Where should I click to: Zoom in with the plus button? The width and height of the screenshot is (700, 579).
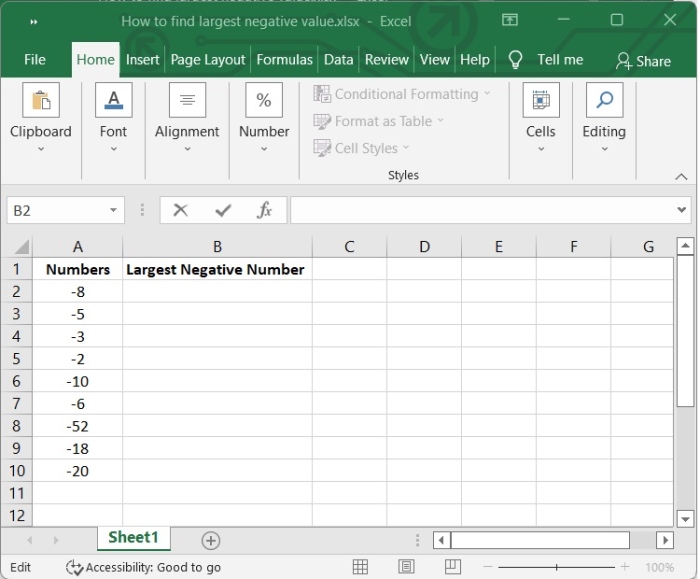pyautogui.click(x=625, y=567)
